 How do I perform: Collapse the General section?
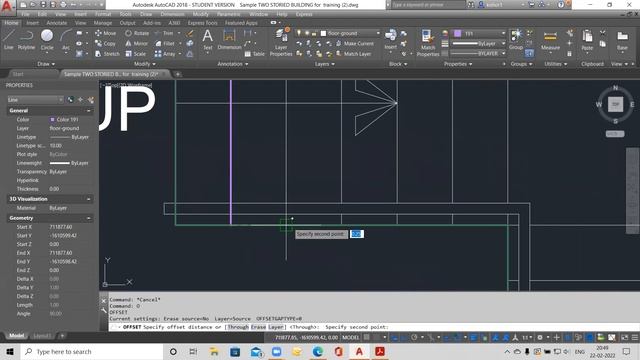(x=89, y=111)
